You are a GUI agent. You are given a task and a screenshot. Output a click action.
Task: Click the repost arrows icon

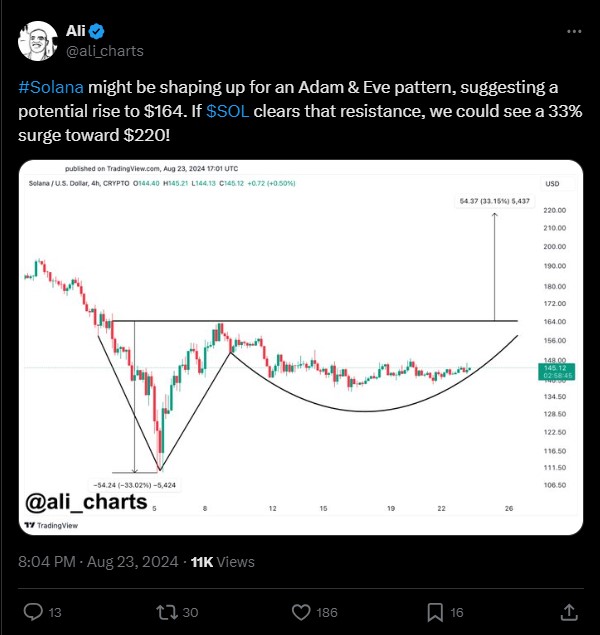pyautogui.click(x=167, y=612)
